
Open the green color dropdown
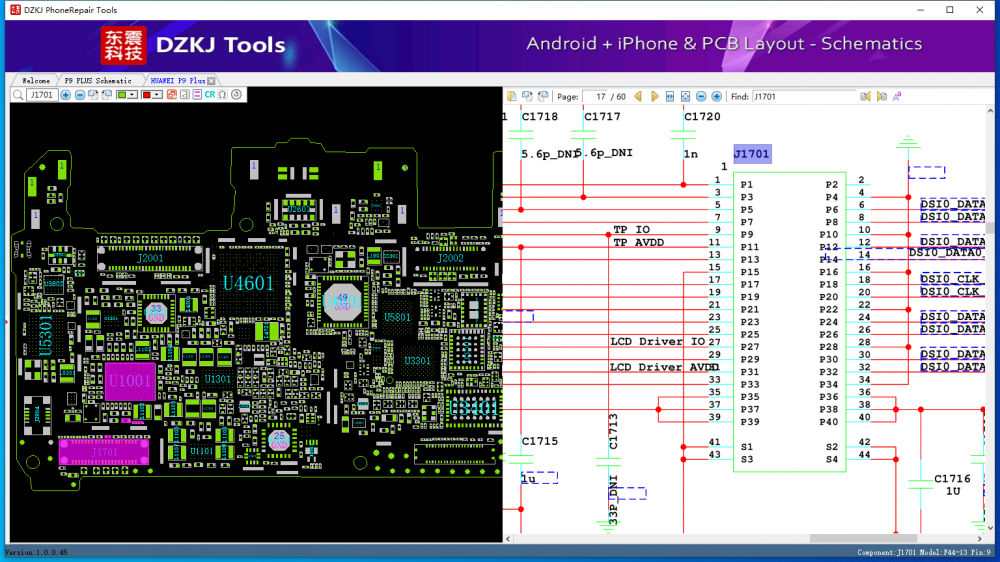click(128, 95)
